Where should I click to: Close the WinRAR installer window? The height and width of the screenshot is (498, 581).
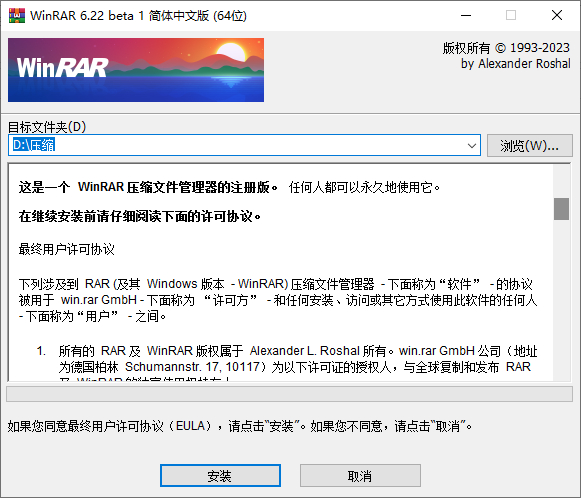tap(557, 16)
